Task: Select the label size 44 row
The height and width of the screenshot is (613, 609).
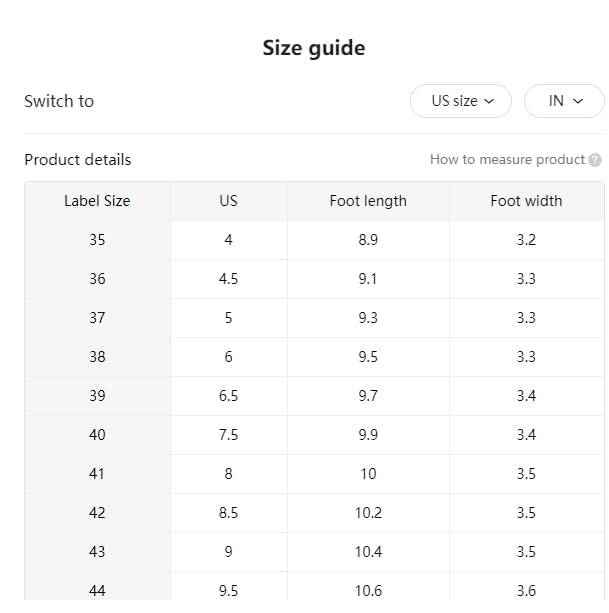Action: [x=97, y=590]
